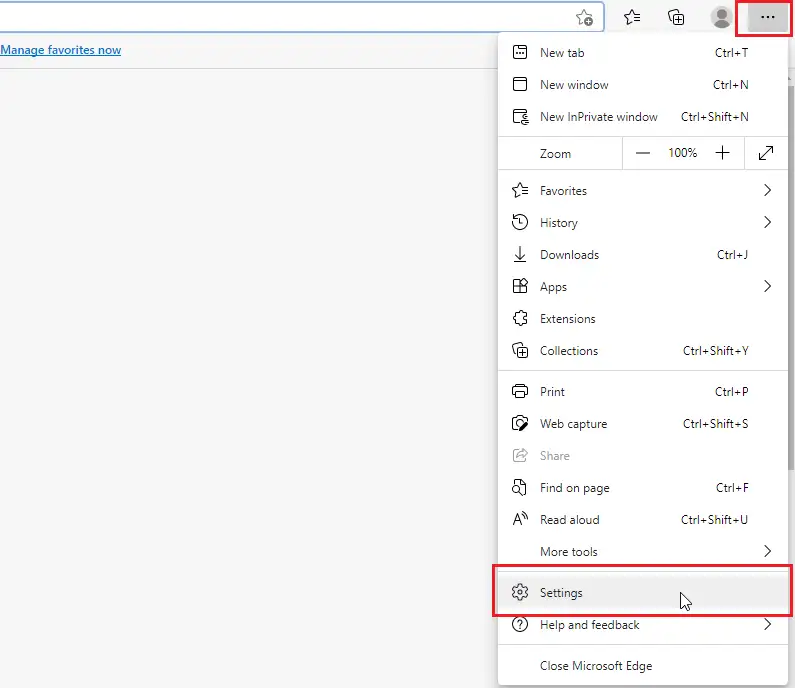Image resolution: width=795 pixels, height=688 pixels.
Task: Choose Web capture entry
Action: 642,424
